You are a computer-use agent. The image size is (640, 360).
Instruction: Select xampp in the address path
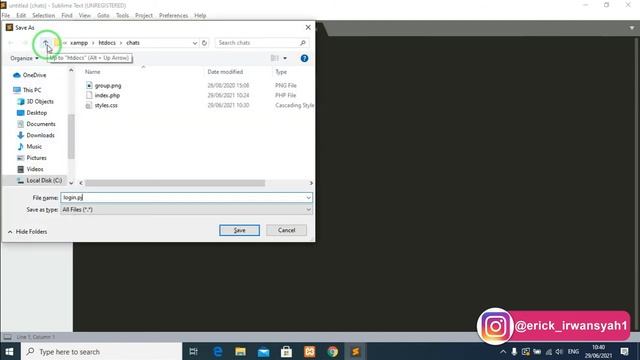point(79,42)
